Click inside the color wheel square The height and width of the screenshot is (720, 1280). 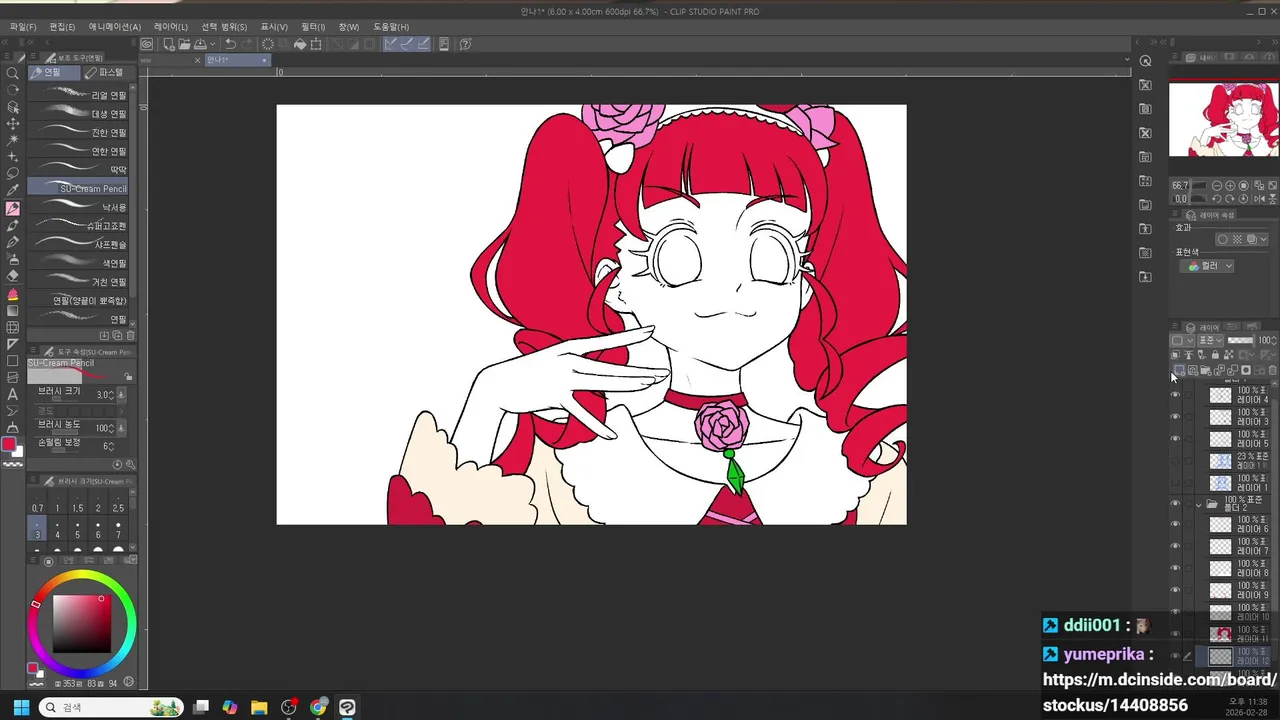click(81, 624)
